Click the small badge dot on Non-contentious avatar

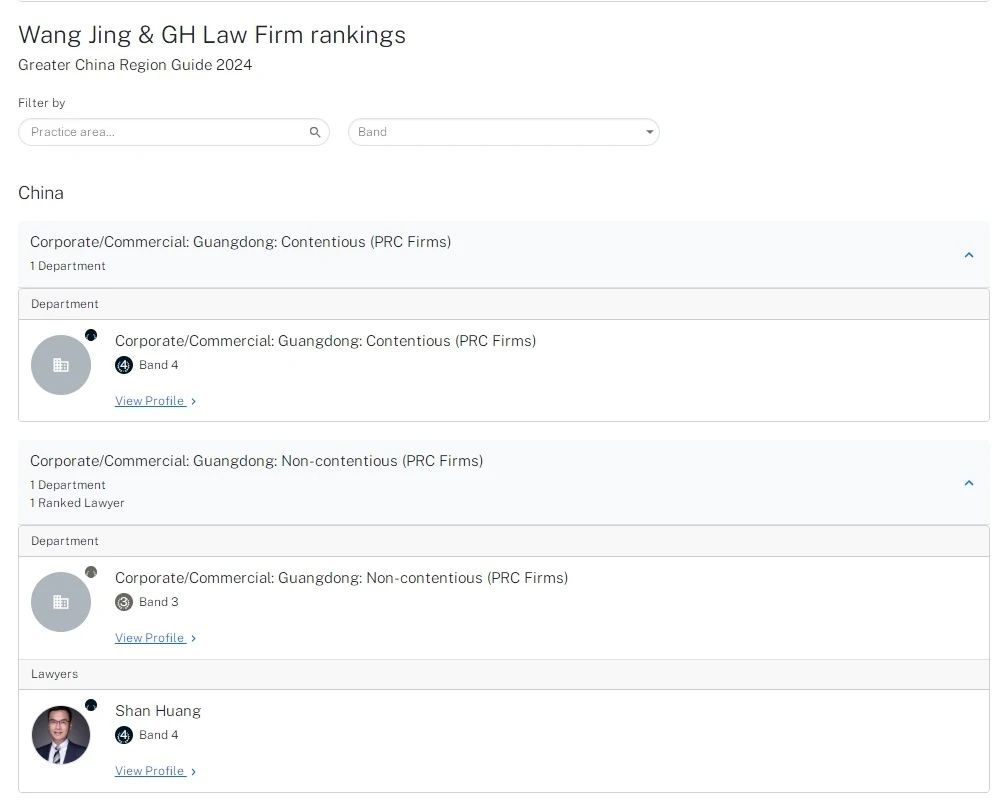coord(91,572)
